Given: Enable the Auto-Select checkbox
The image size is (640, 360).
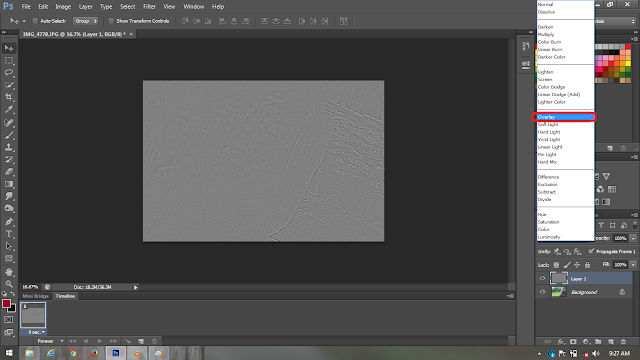Looking at the screenshot, I should pos(35,21).
